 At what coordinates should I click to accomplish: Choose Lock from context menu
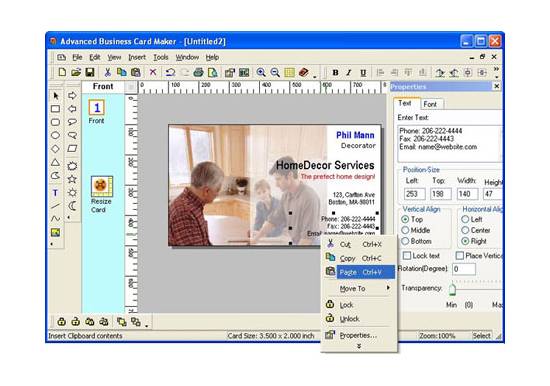(x=358, y=305)
